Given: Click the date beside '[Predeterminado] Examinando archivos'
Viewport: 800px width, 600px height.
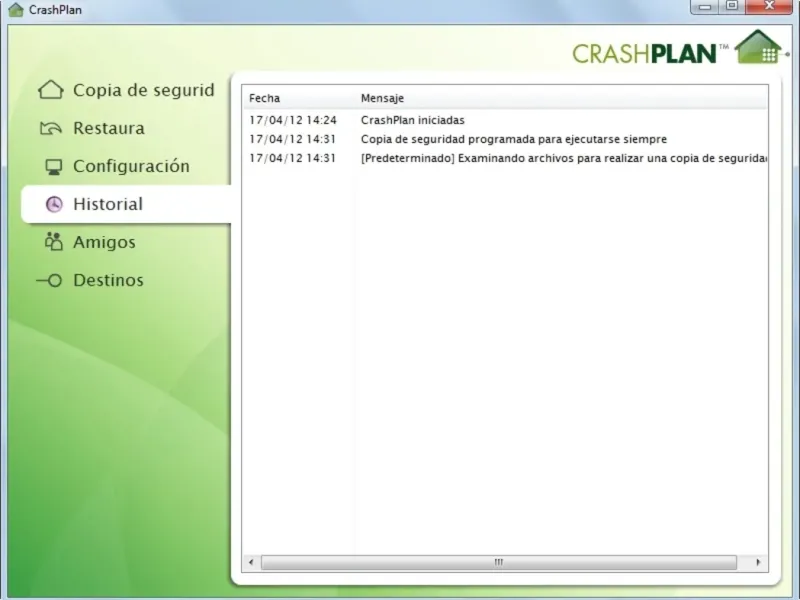Looking at the screenshot, I should [292, 158].
